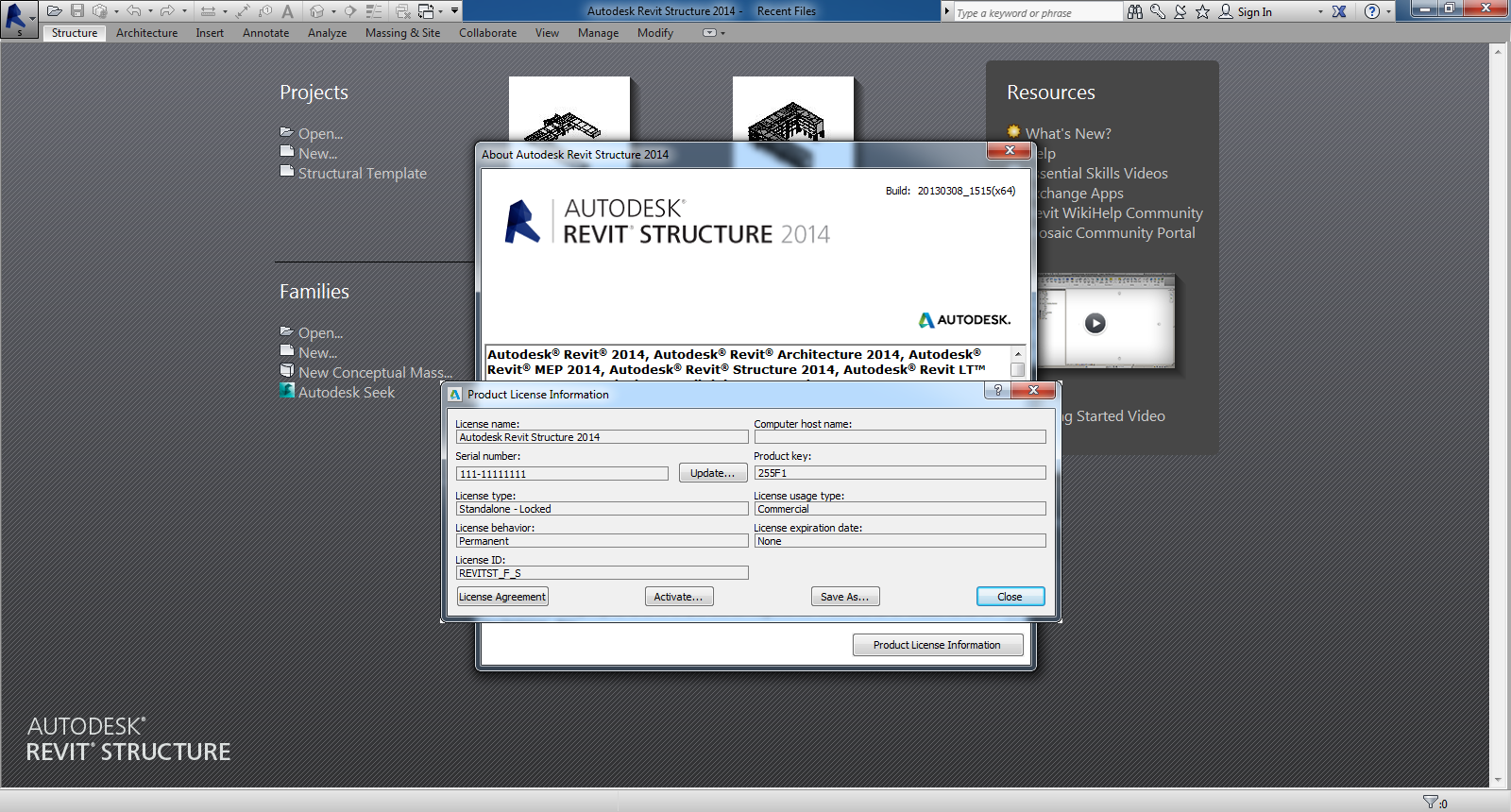Expand the Measure tool dropdown arrow
The width and height of the screenshot is (1511, 812).
click(x=225, y=11)
